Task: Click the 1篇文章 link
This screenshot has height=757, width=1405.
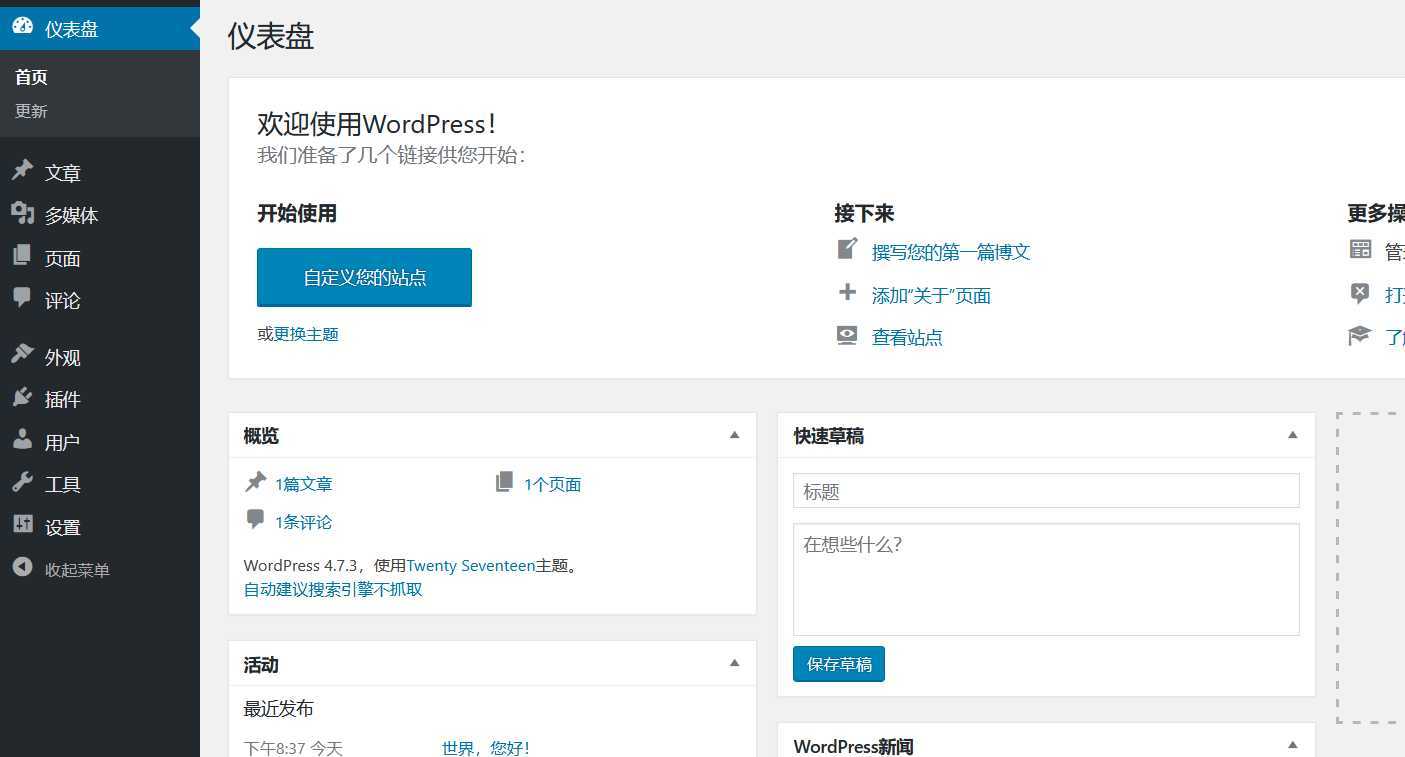Action: tap(304, 484)
